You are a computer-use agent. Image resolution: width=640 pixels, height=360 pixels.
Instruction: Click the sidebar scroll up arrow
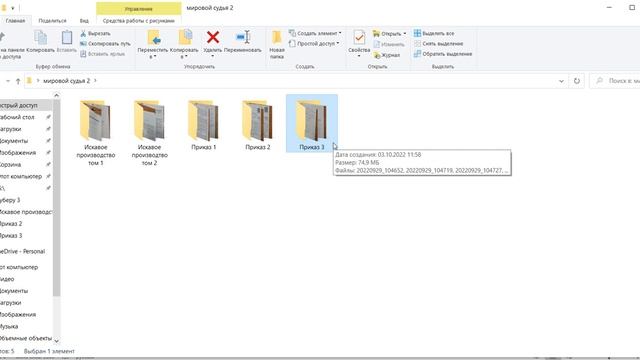(x=57, y=96)
